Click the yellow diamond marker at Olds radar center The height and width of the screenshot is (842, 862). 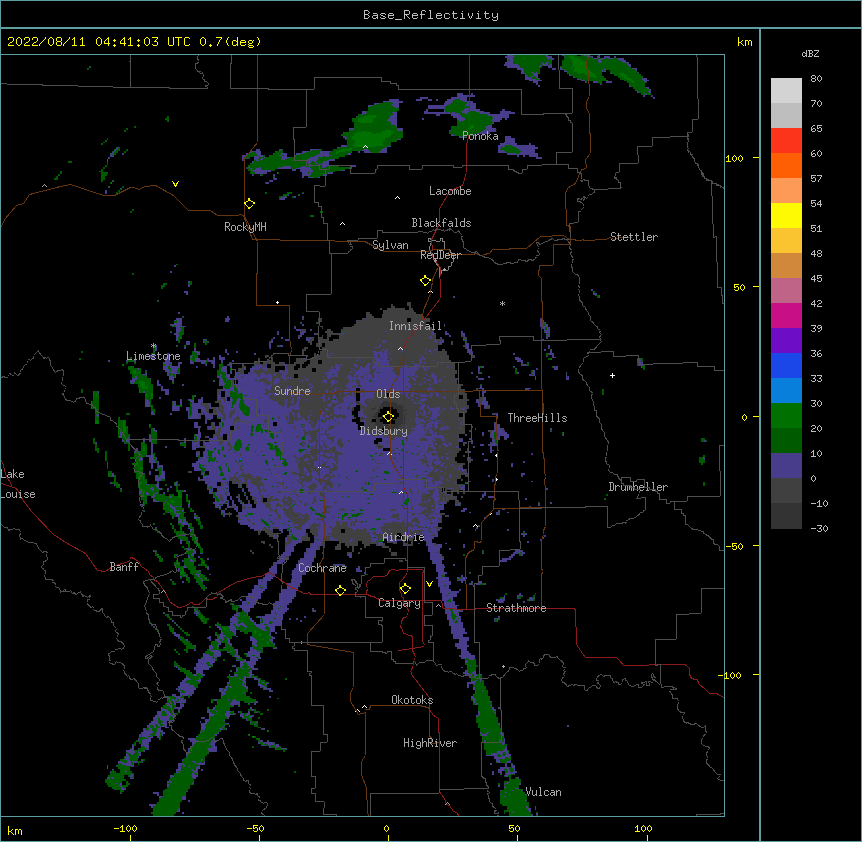(x=389, y=417)
